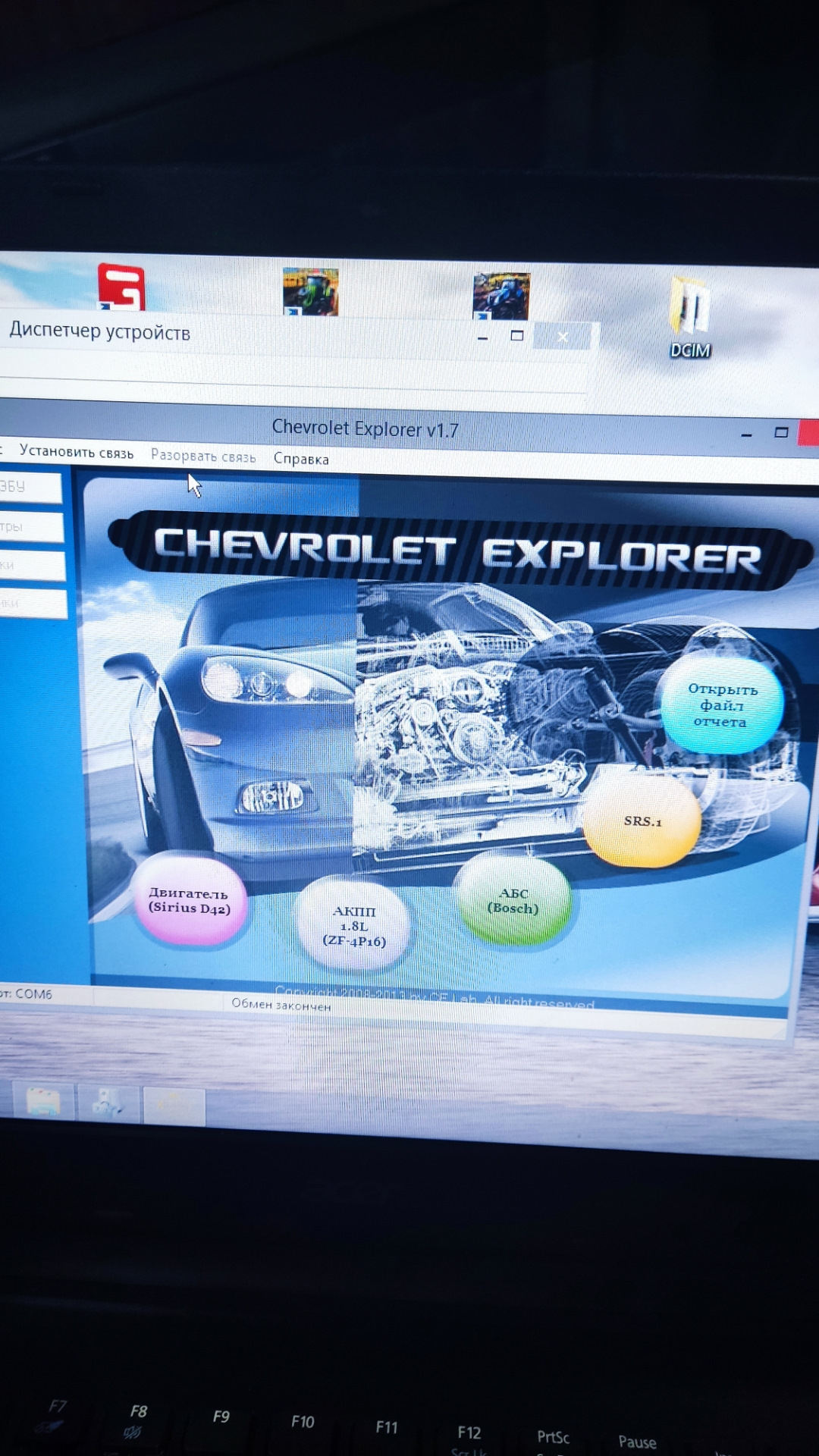Close the Chevrolet Explorer window

809,433
